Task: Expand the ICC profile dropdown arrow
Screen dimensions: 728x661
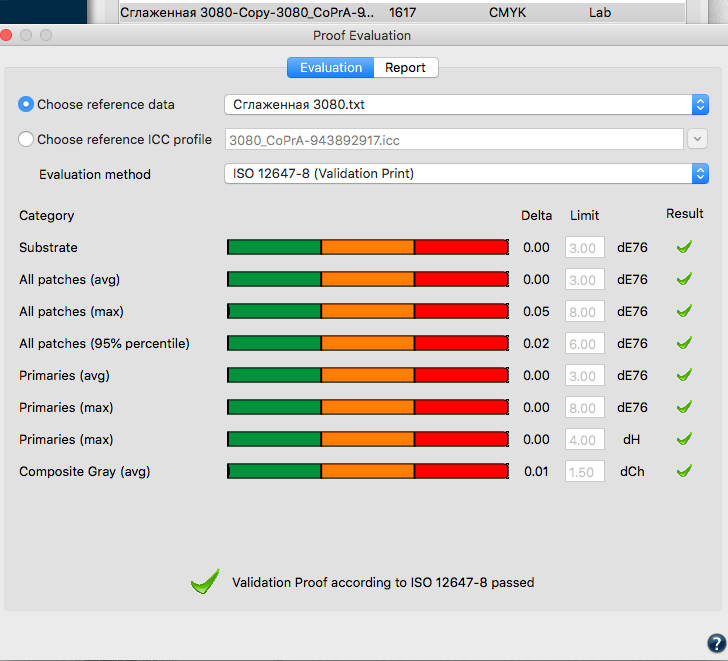Action: pyautogui.click(x=697, y=139)
